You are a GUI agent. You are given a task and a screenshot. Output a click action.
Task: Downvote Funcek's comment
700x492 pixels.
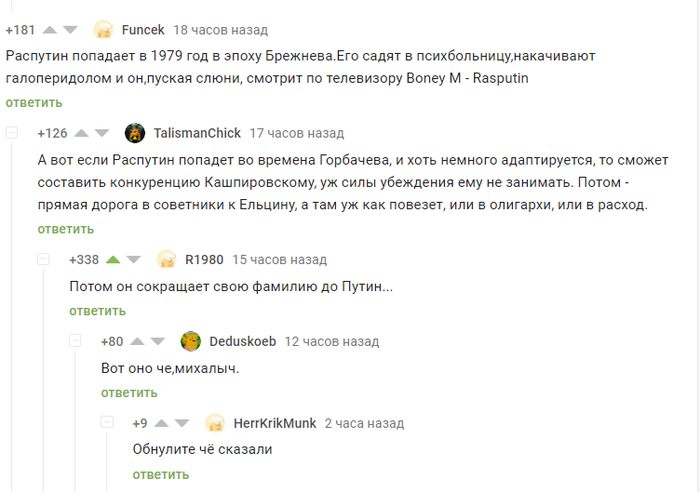[x=70, y=30]
